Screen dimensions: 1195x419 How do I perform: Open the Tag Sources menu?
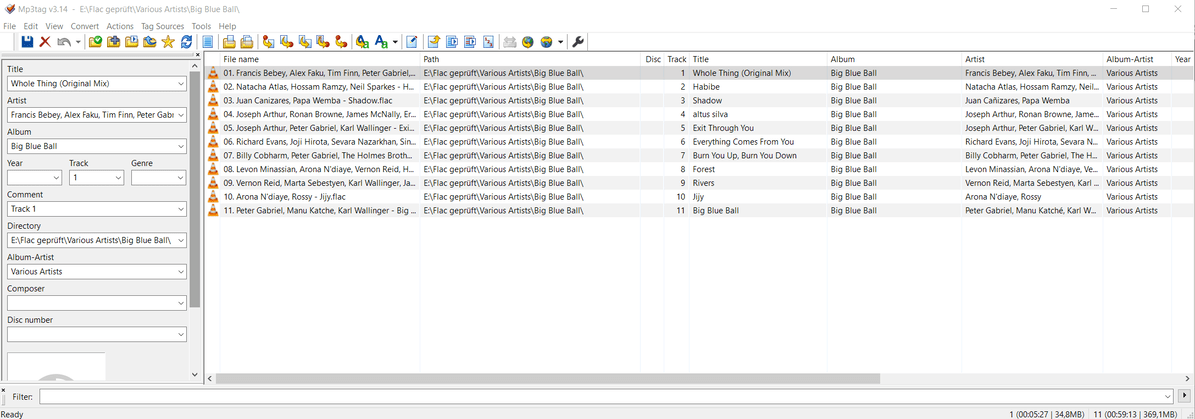pos(162,26)
